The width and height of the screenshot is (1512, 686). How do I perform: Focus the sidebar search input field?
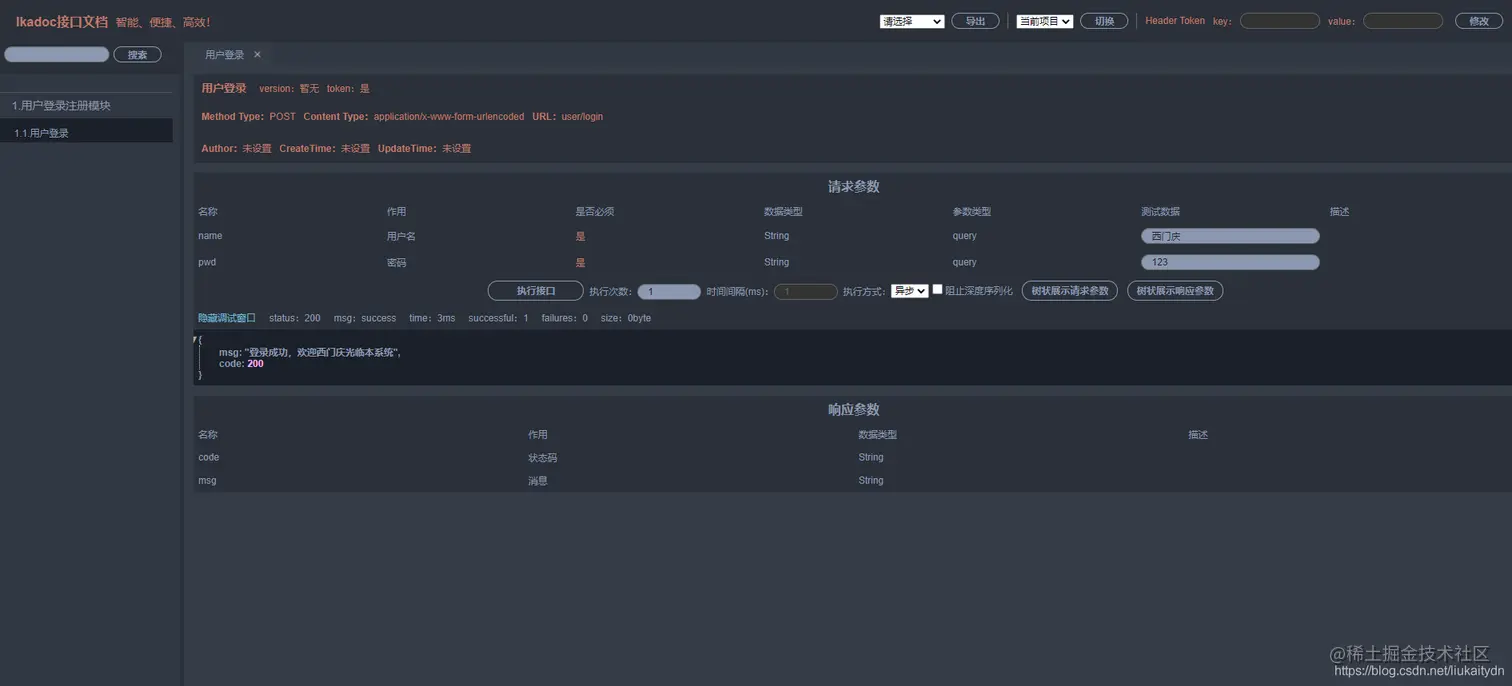57,54
